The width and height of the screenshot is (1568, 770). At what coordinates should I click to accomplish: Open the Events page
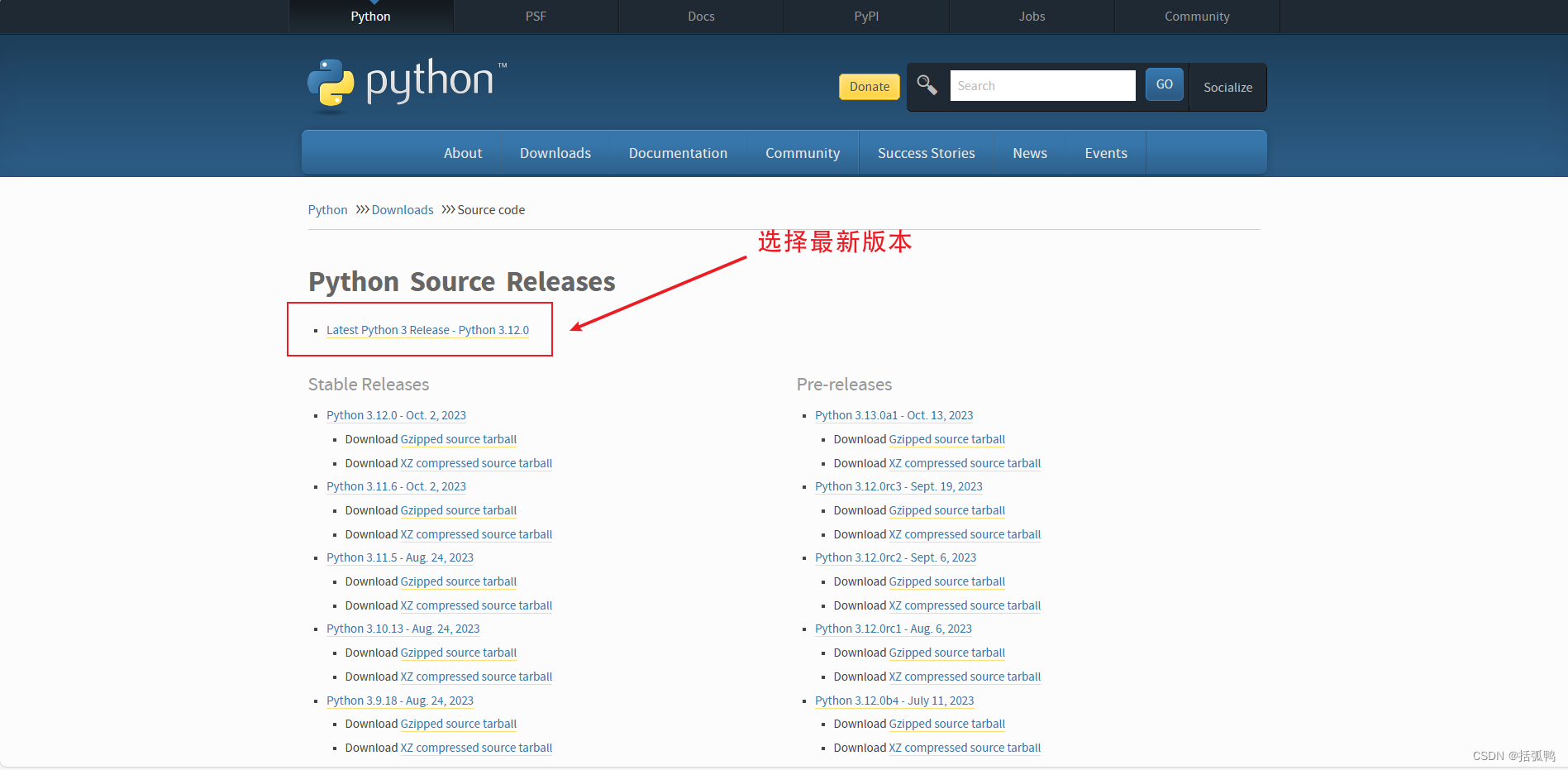(x=1105, y=152)
